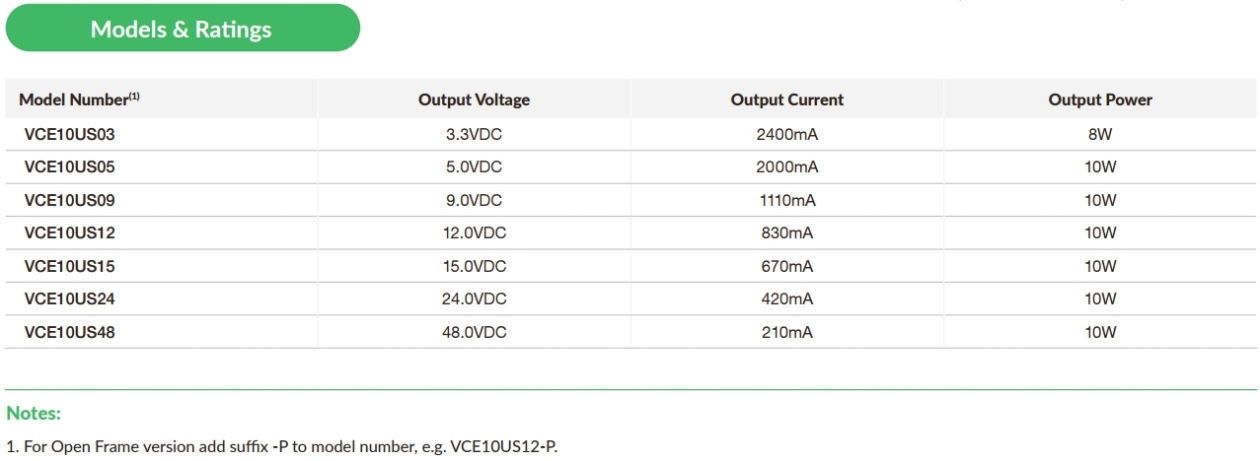Image resolution: width=1260 pixels, height=461 pixels.
Task: Click the 3.3VDC output voltage cell
Action: [x=474, y=134]
